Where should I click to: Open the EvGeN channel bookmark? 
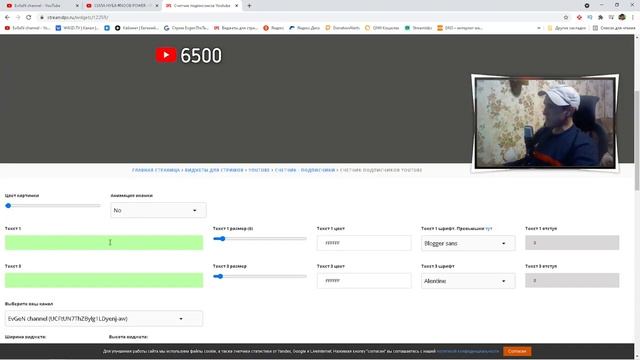pos(27,28)
